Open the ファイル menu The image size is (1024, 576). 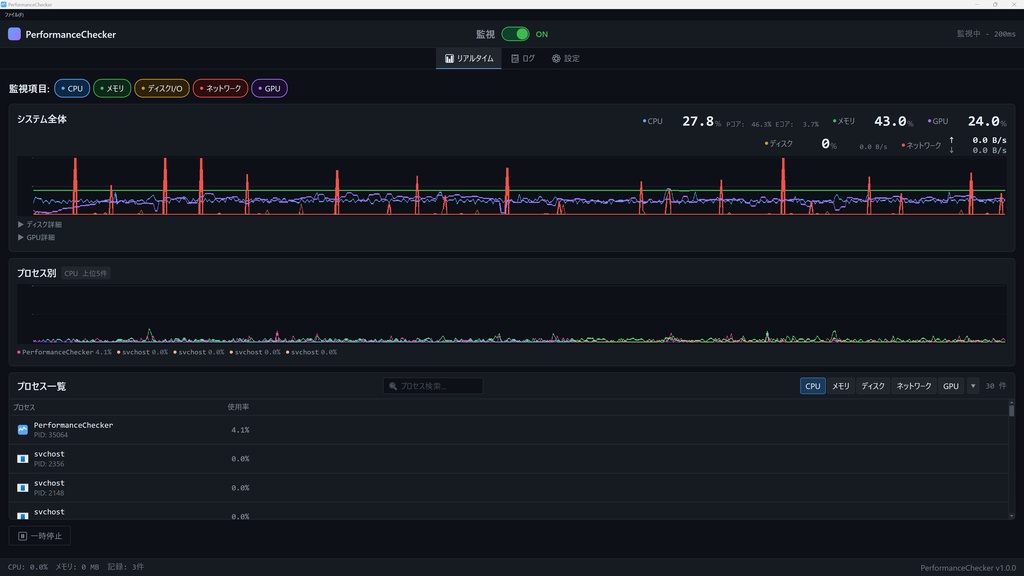coord(14,14)
